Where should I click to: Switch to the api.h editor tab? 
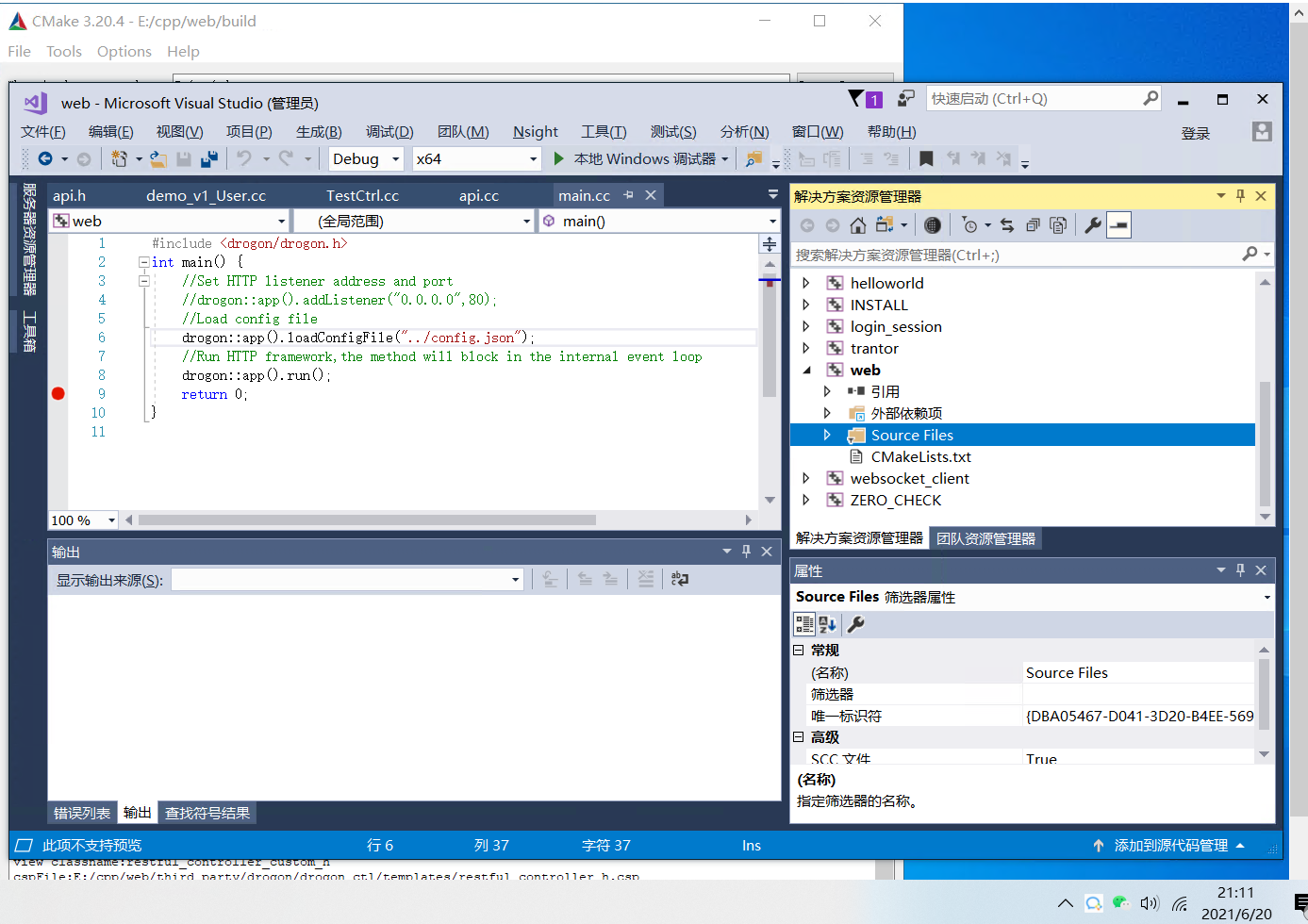click(x=66, y=195)
